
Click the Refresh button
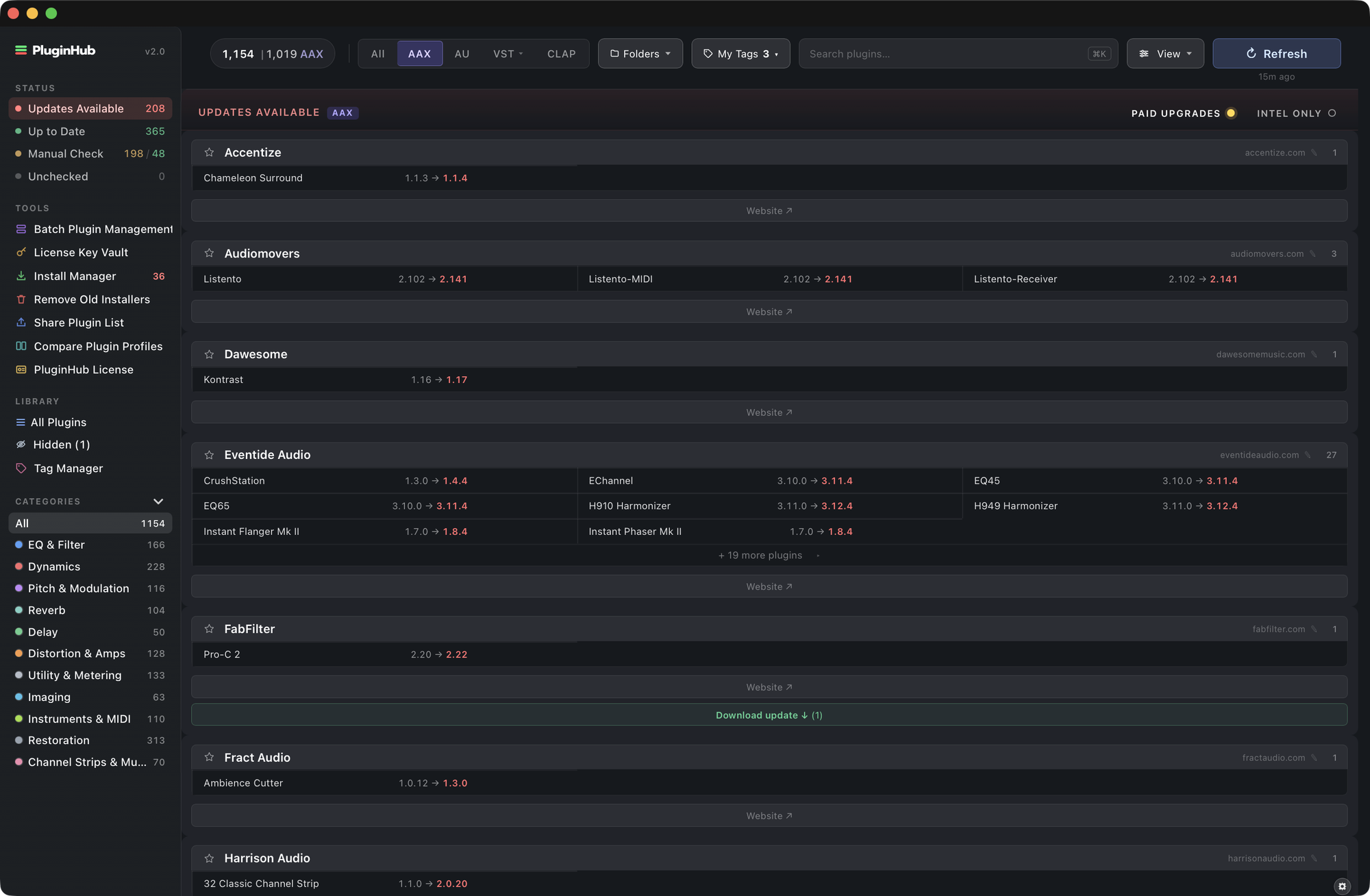coord(1277,53)
